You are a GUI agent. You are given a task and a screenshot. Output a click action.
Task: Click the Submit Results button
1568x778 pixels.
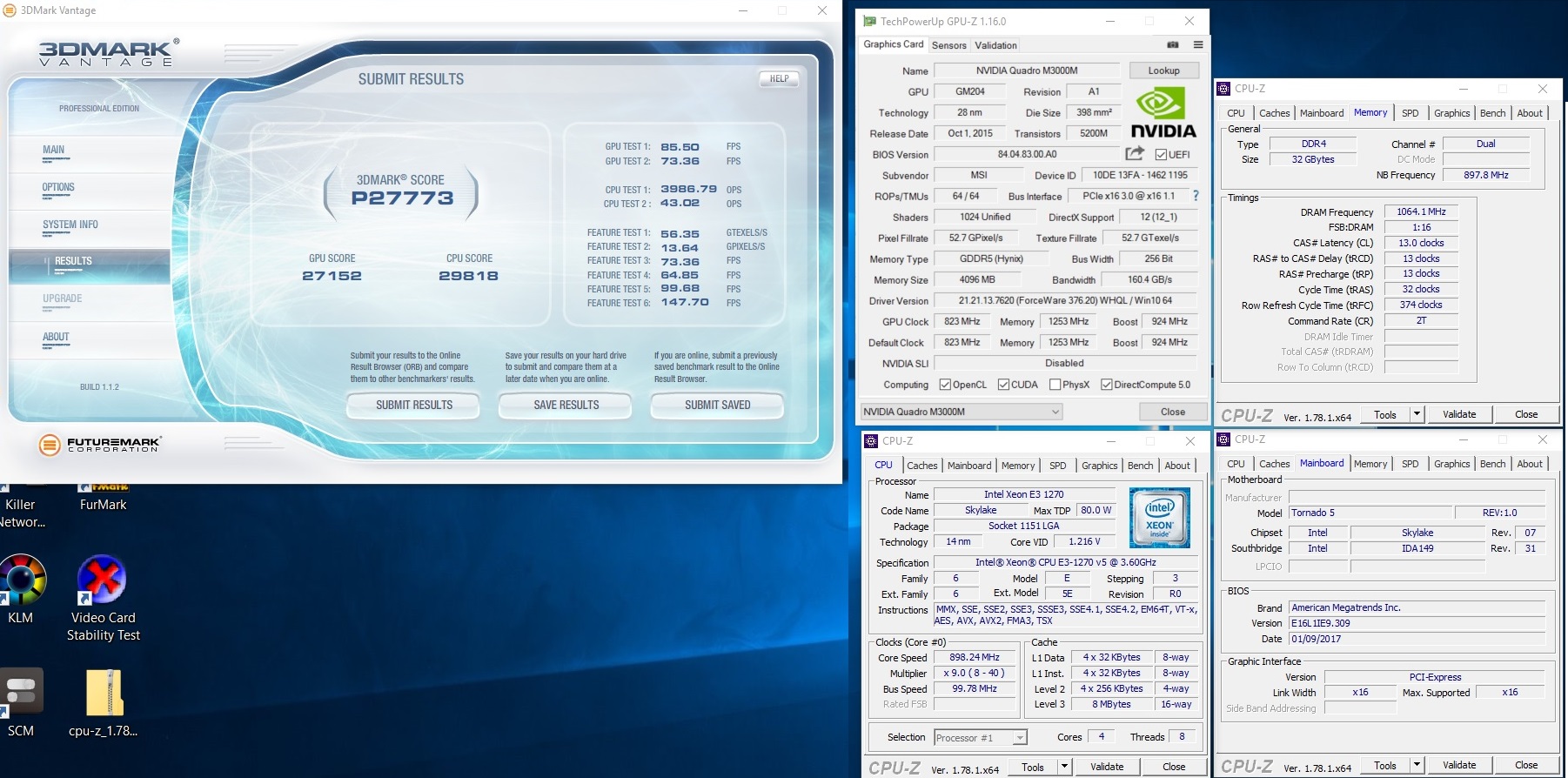click(x=413, y=406)
